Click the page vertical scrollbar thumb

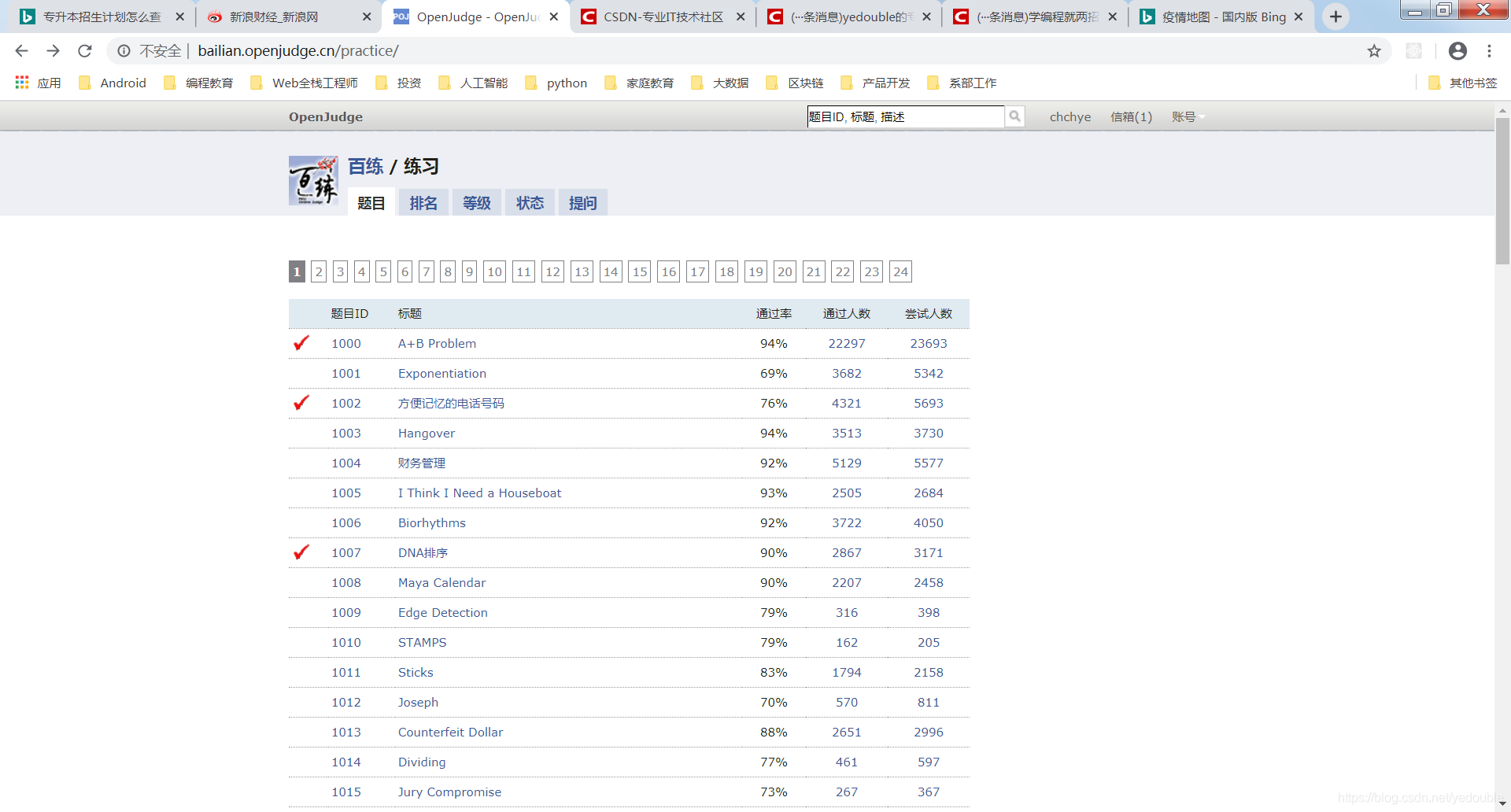1502,191
